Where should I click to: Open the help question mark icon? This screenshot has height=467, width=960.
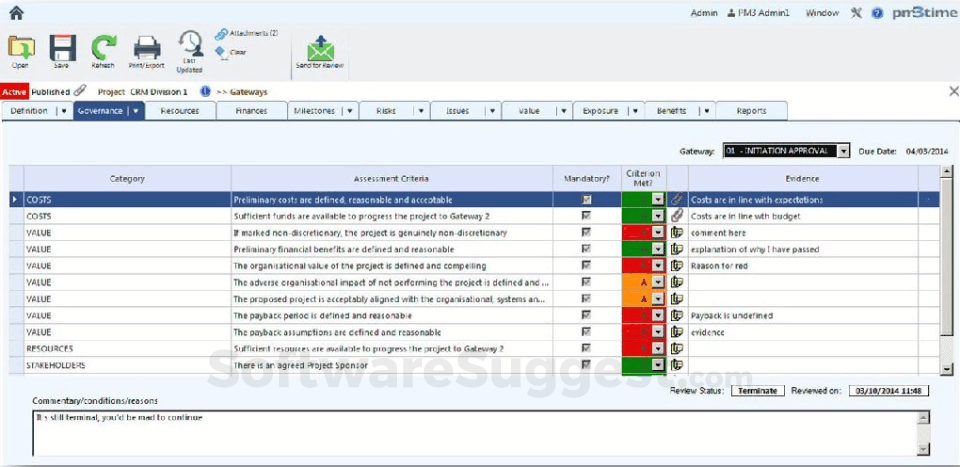pos(877,13)
